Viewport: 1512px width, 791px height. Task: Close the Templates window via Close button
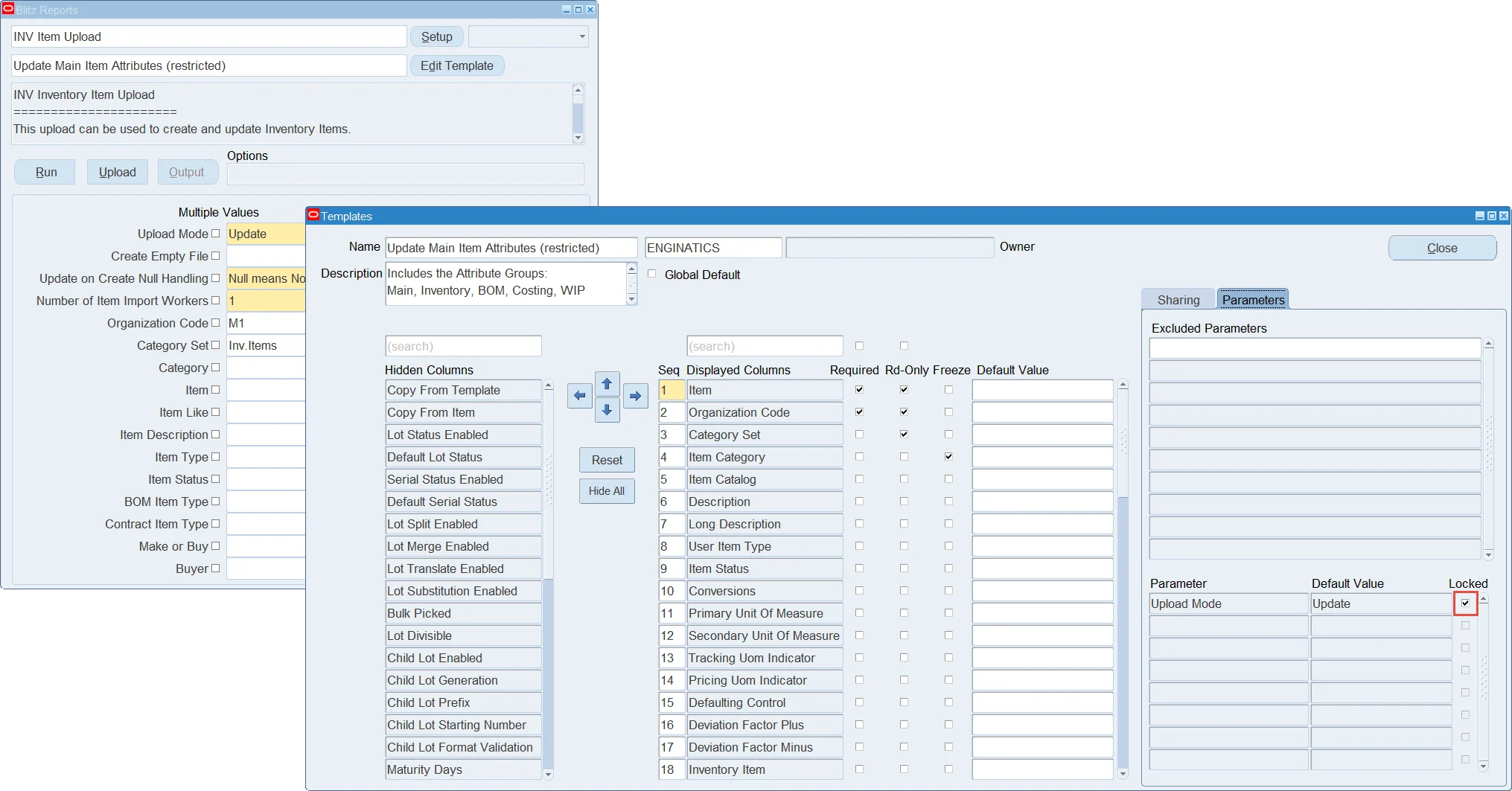[1442, 248]
